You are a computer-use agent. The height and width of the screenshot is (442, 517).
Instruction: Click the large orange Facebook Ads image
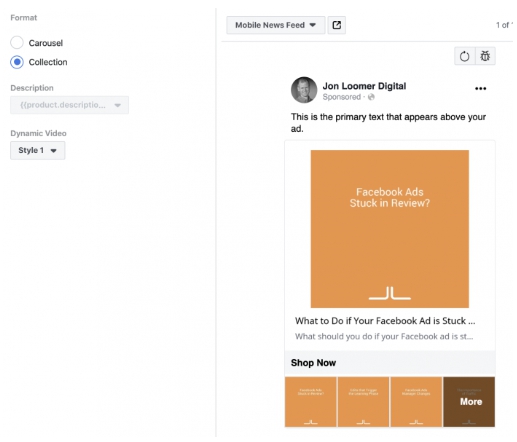tap(390, 229)
